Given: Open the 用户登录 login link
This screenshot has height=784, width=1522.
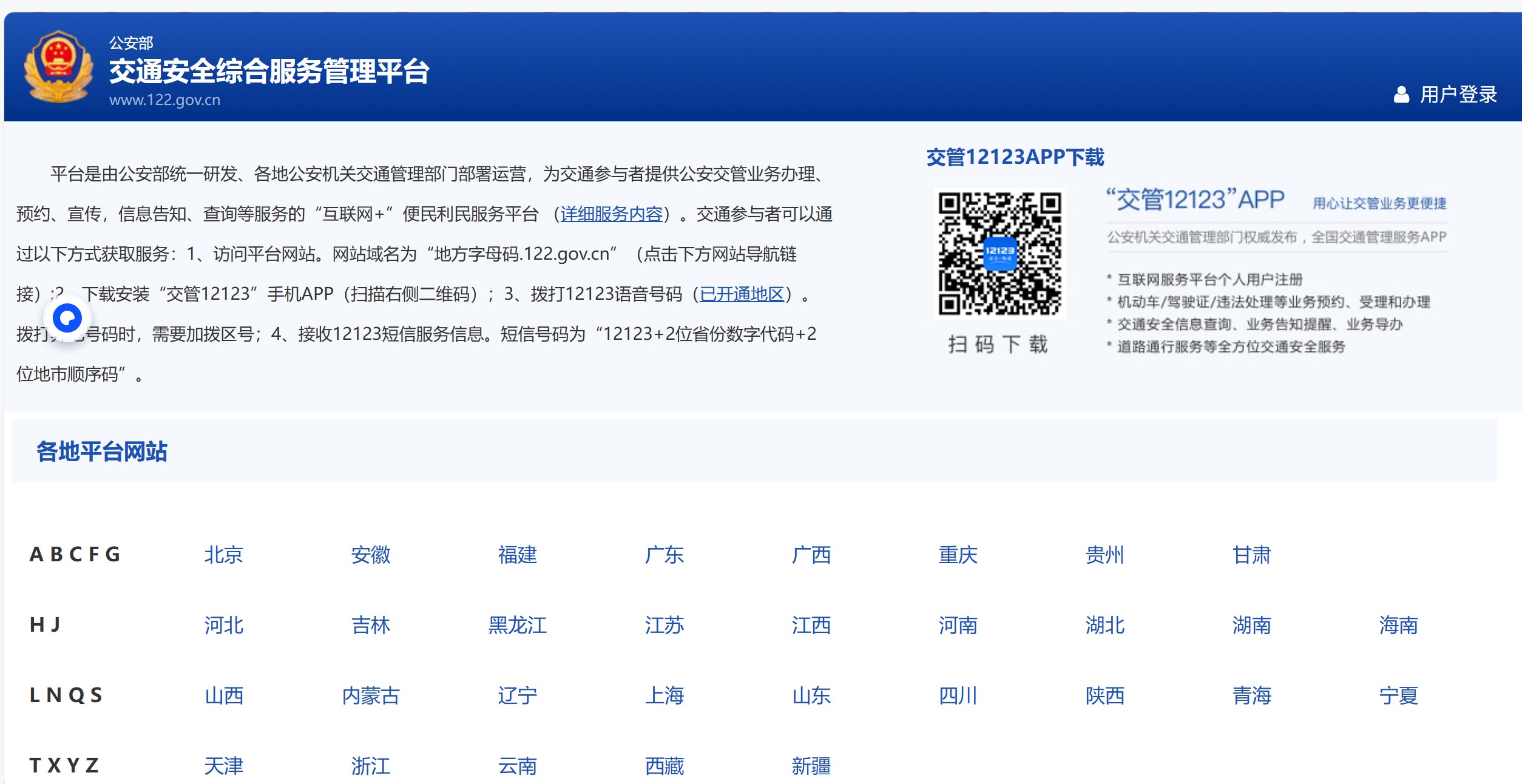Looking at the screenshot, I should point(1458,95).
